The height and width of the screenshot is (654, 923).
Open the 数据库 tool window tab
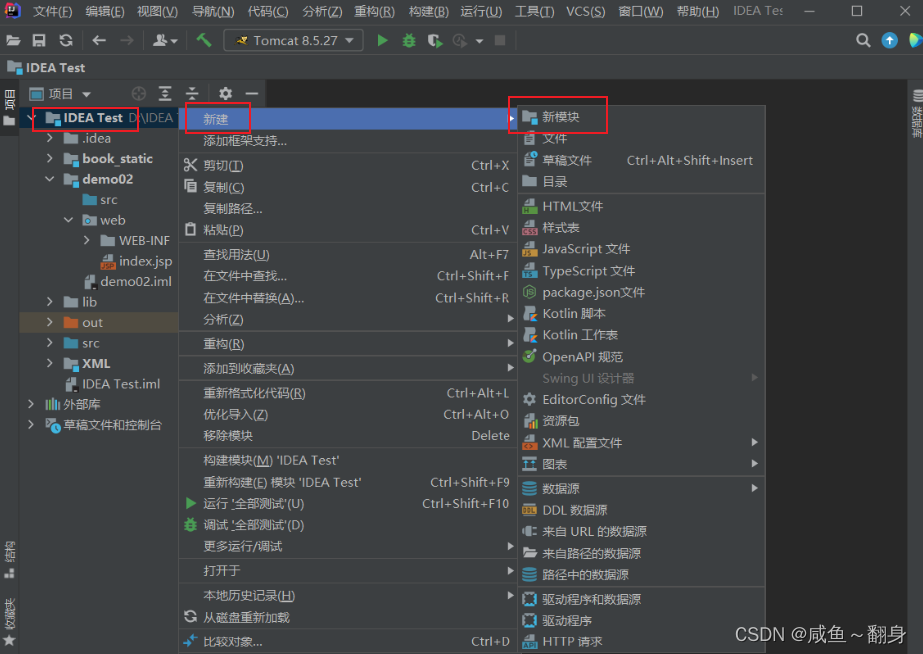917,114
